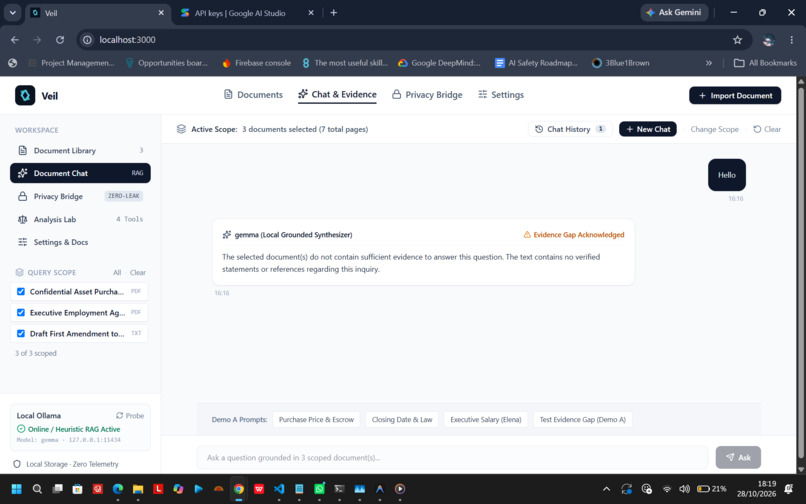Open File Explorer from taskbar
Image resolution: width=806 pixels, height=504 pixels.
tap(138, 489)
